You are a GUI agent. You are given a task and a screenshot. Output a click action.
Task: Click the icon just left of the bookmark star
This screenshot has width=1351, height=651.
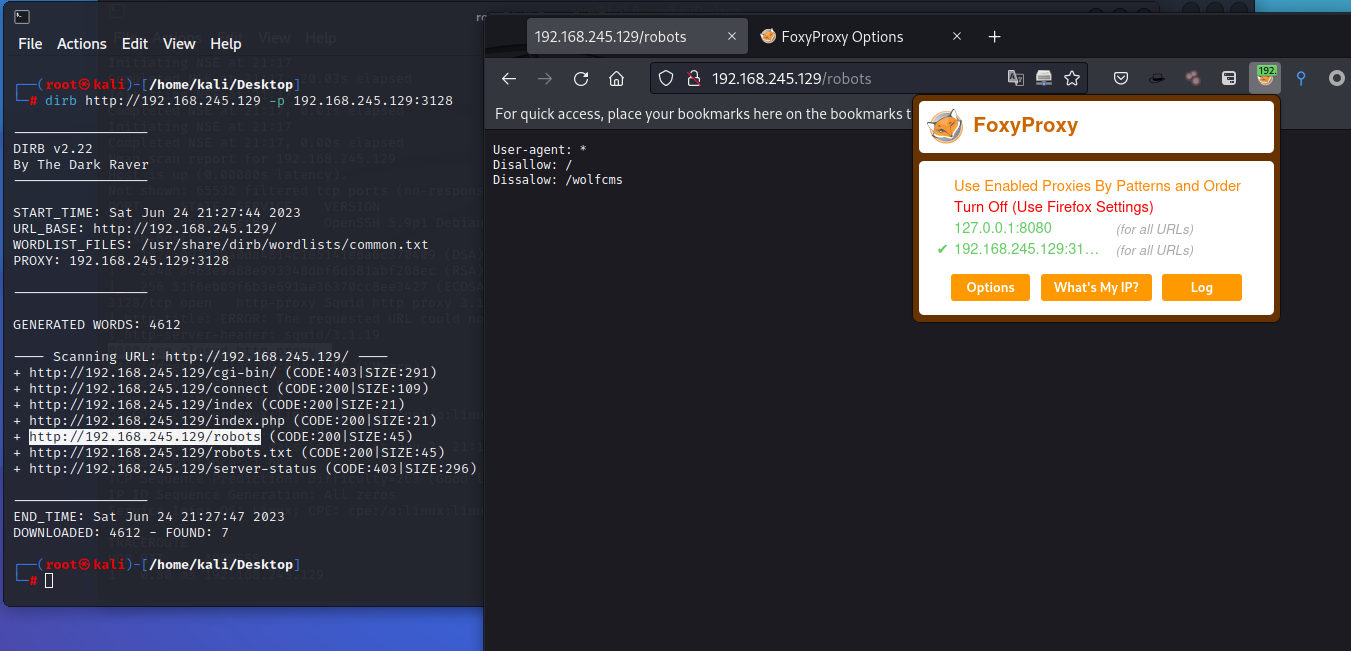pyautogui.click(x=1044, y=78)
